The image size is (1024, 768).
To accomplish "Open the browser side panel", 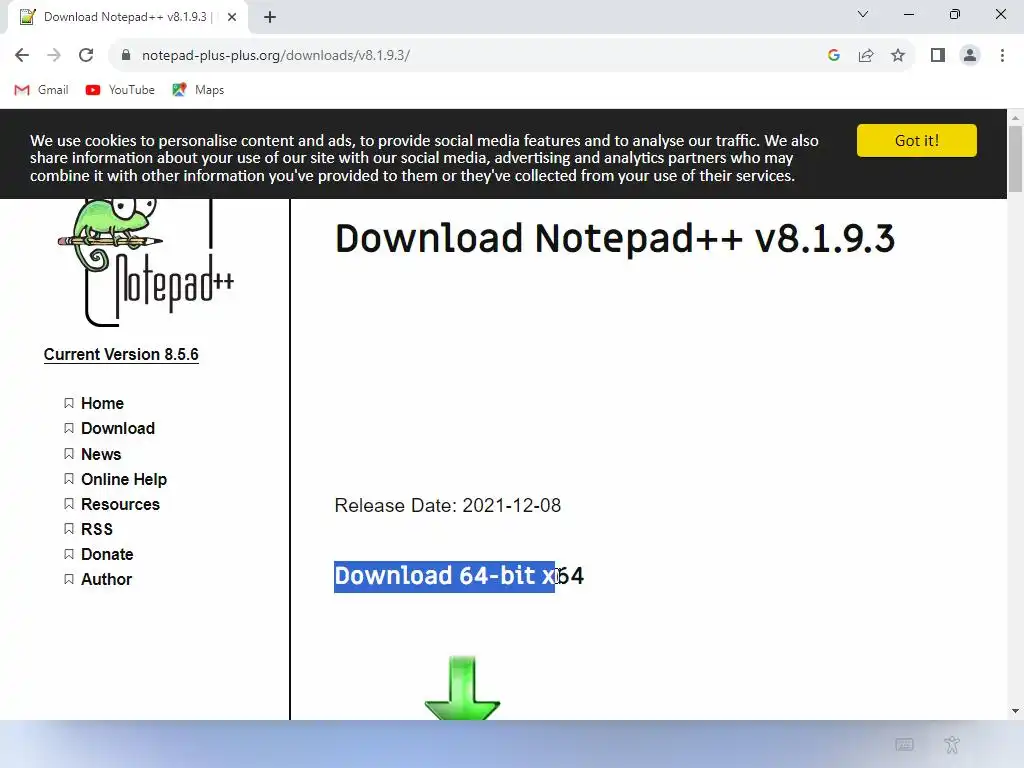I will (x=938, y=56).
